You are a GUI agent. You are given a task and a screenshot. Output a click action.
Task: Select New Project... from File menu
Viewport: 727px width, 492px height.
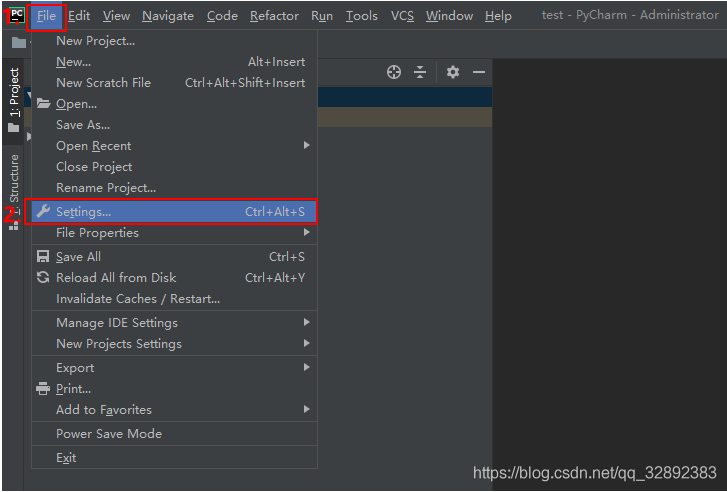(x=95, y=41)
